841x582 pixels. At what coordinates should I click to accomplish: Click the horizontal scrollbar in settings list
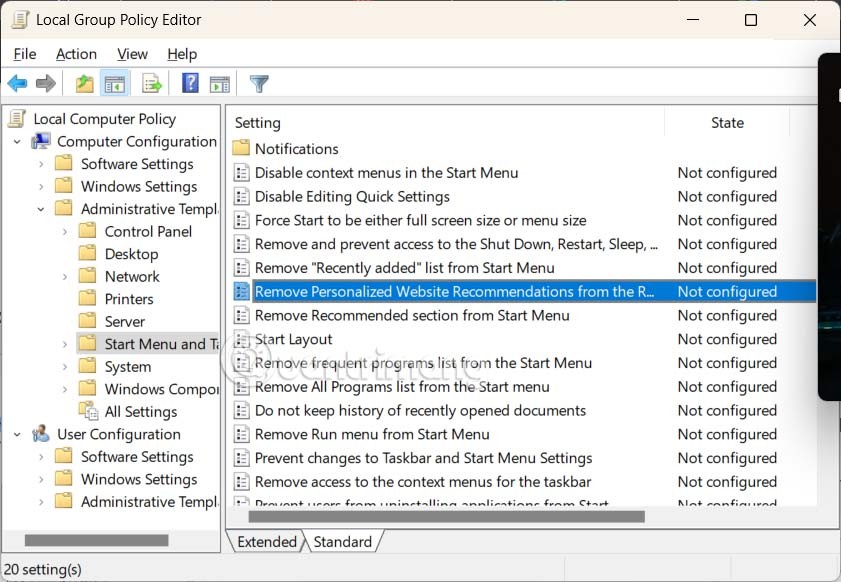pyautogui.click(x=446, y=517)
